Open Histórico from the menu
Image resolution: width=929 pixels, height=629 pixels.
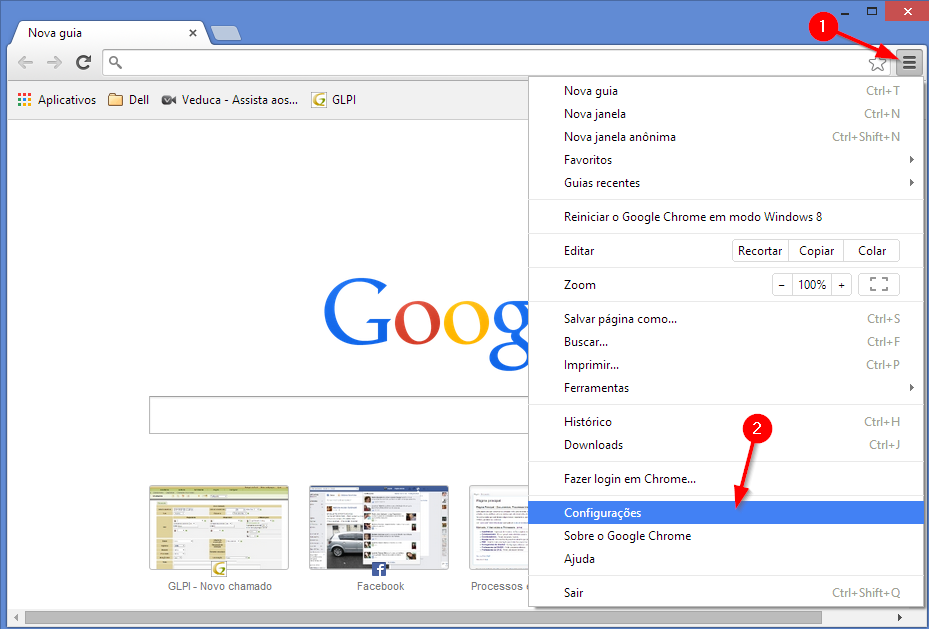[588, 422]
